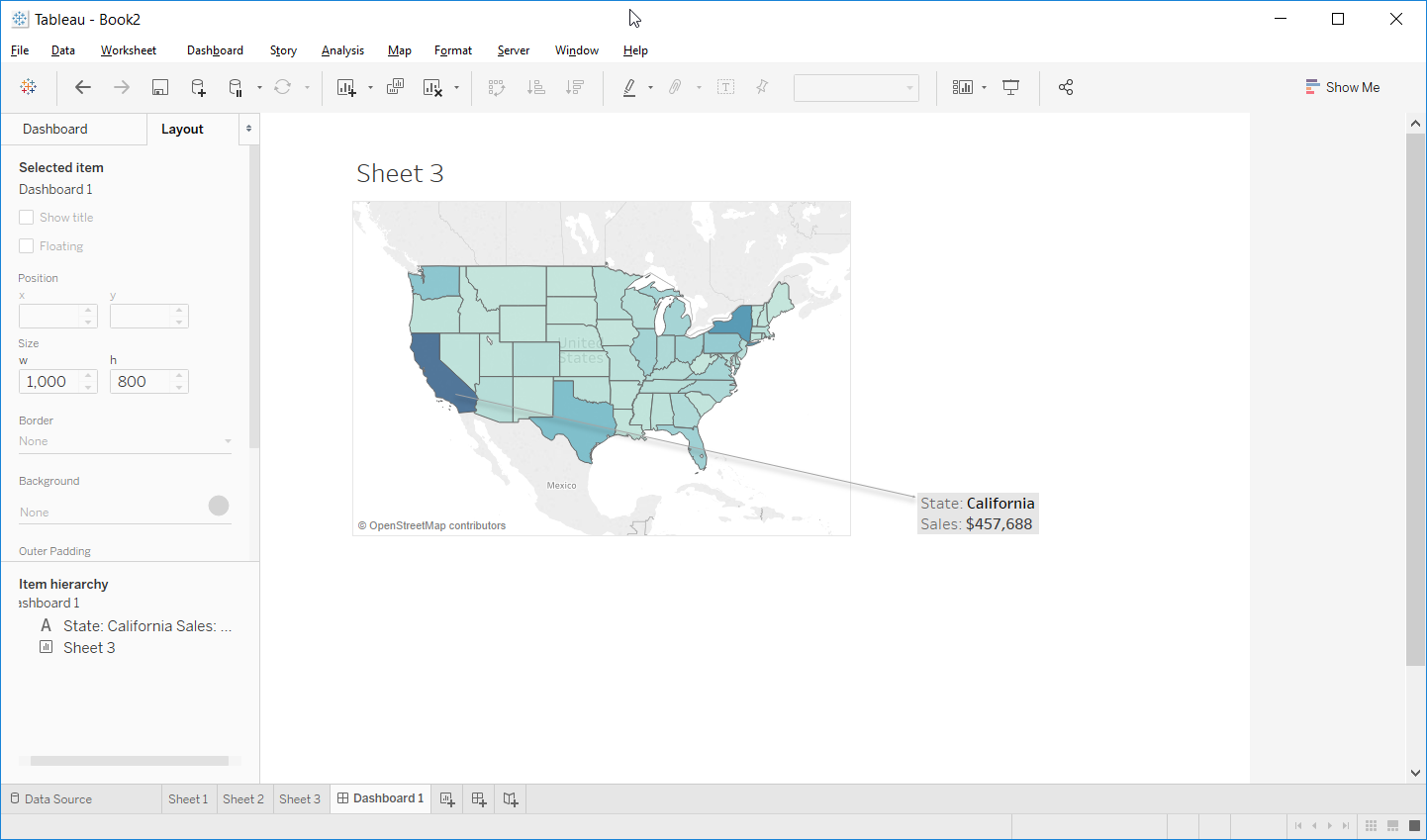The image size is (1427, 840).
Task: Click the New Data Source icon
Action: point(197,87)
